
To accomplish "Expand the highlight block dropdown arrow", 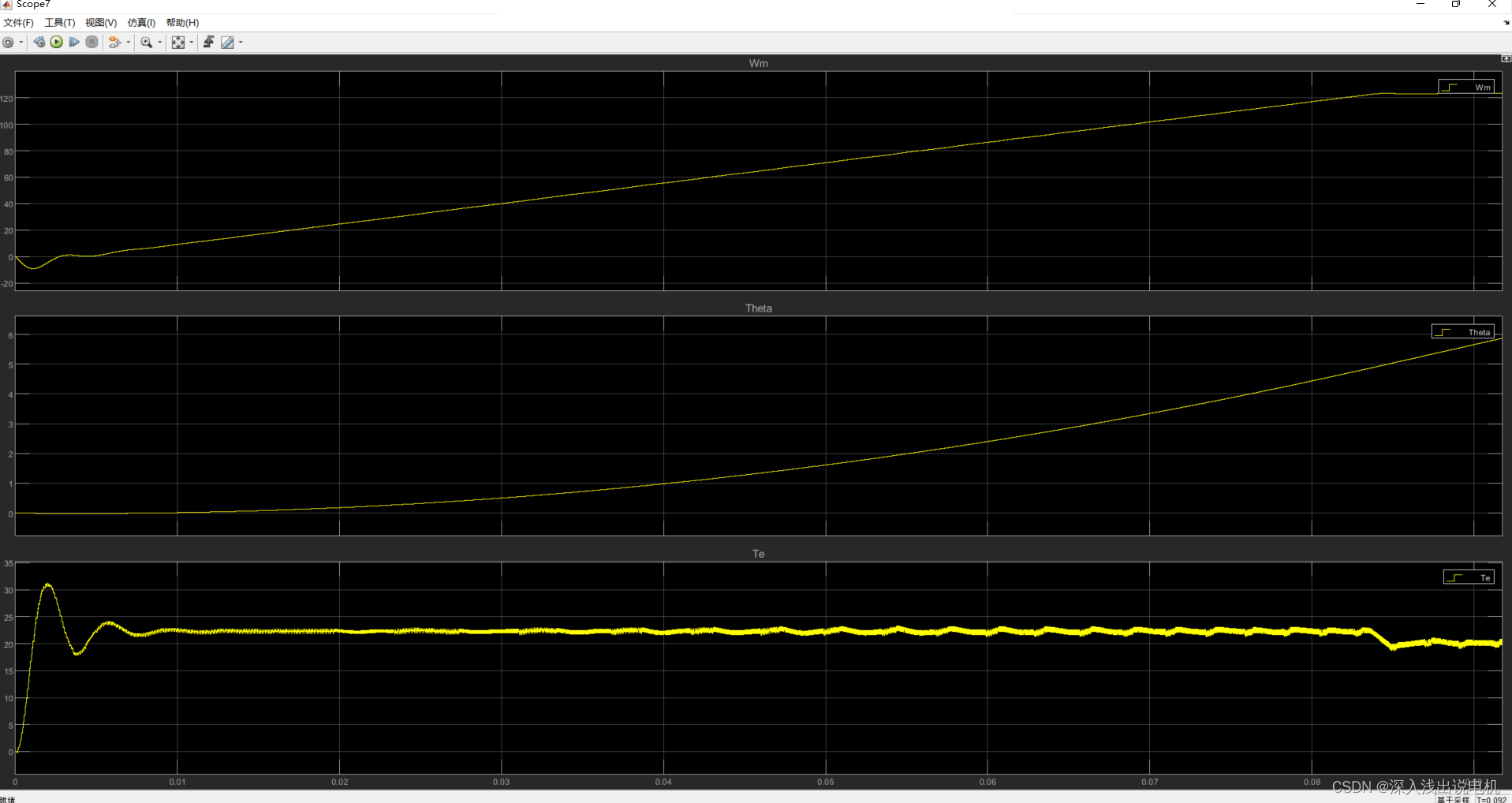I will (129, 43).
